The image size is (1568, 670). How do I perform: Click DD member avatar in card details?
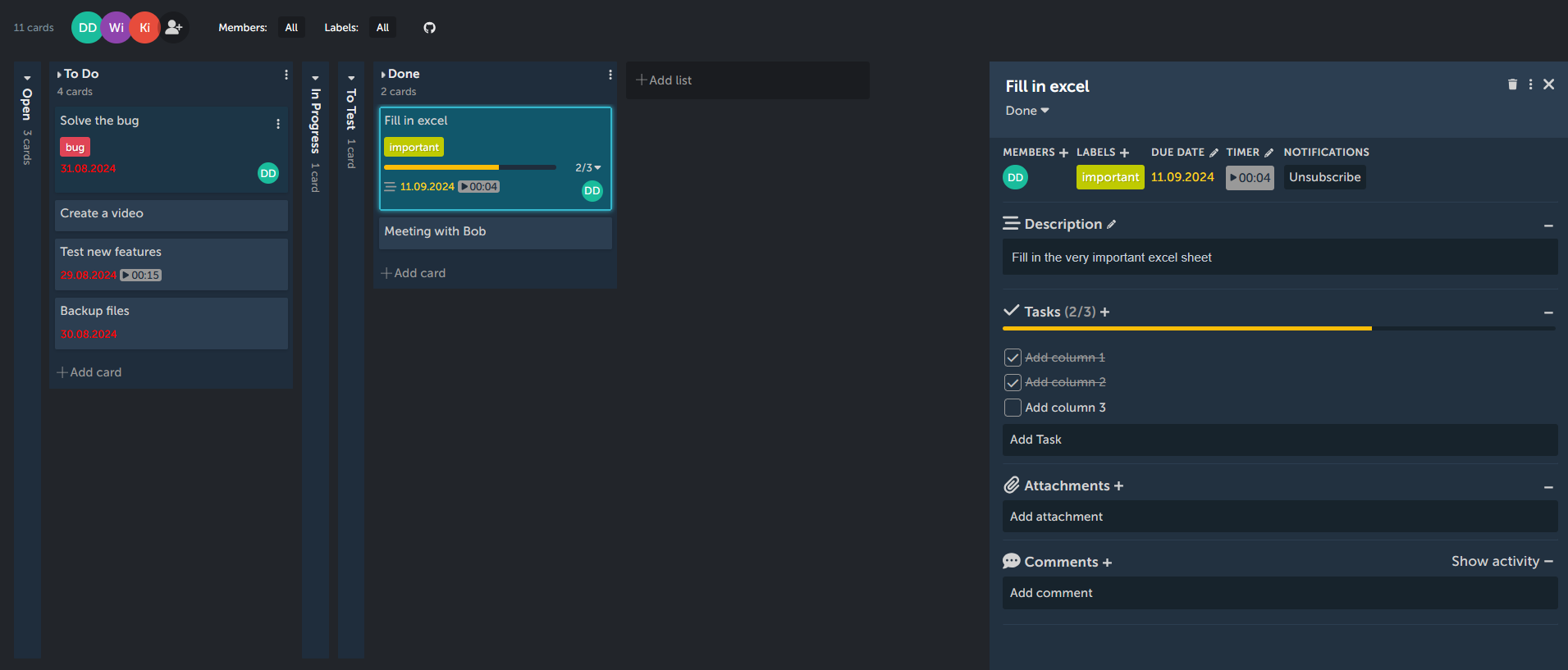coord(1015,177)
